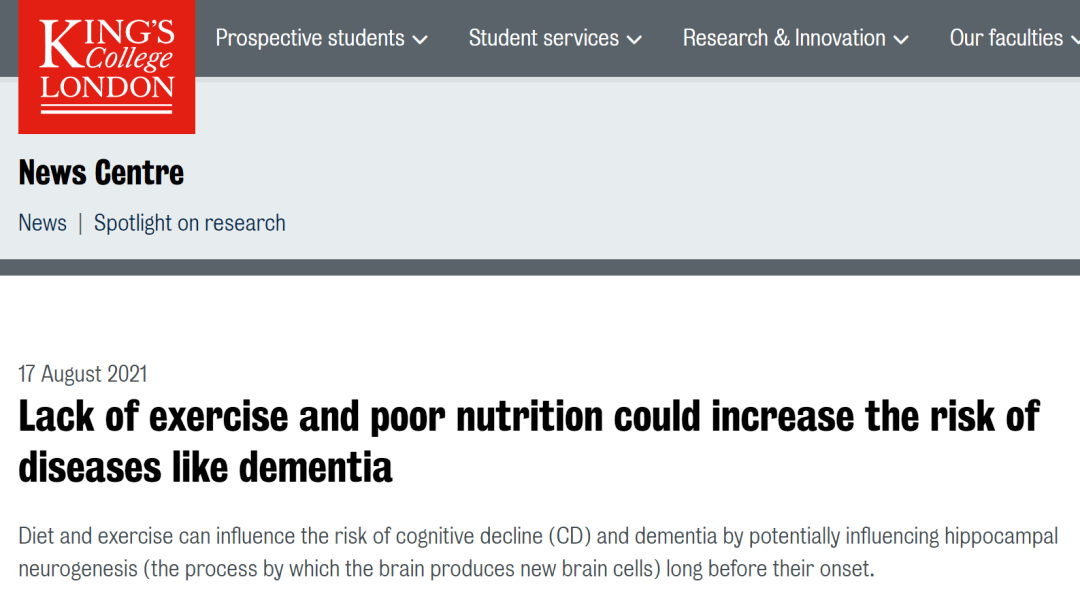Select the Research & Innovation menu label
1080x609 pixels.
tap(784, 38)
